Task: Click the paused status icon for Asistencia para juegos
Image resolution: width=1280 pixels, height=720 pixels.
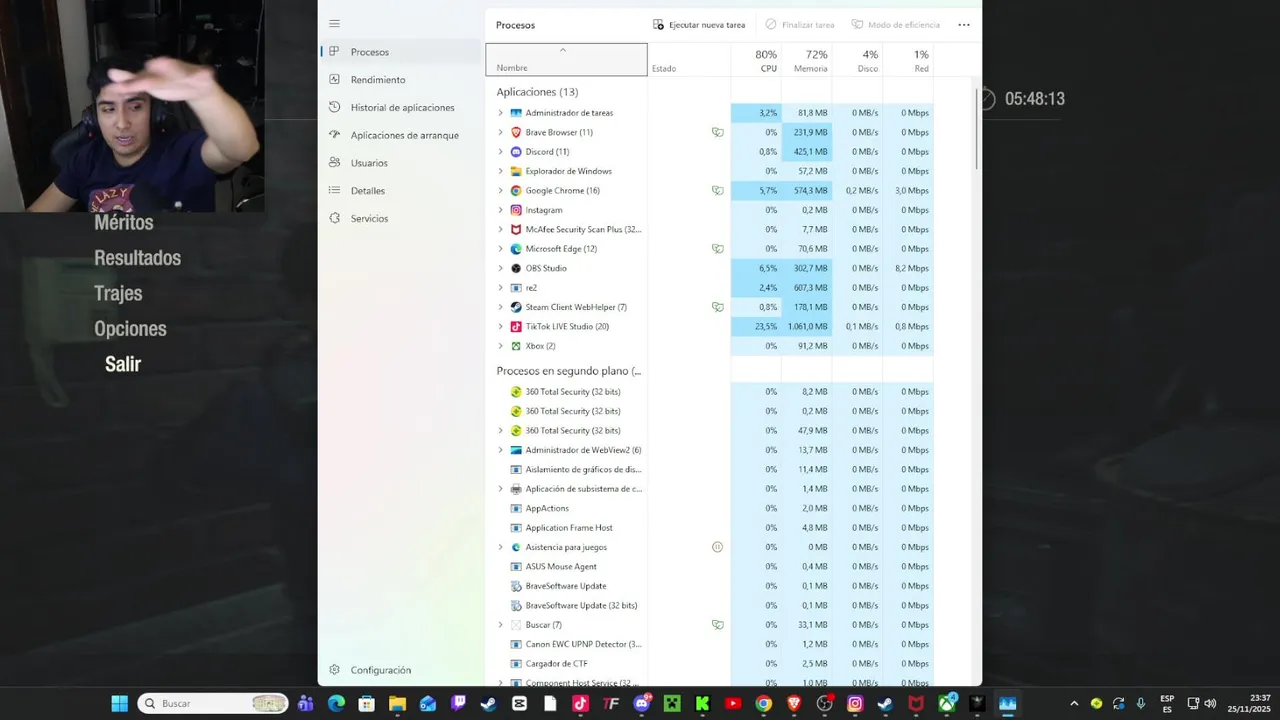Action: (717, 547)
